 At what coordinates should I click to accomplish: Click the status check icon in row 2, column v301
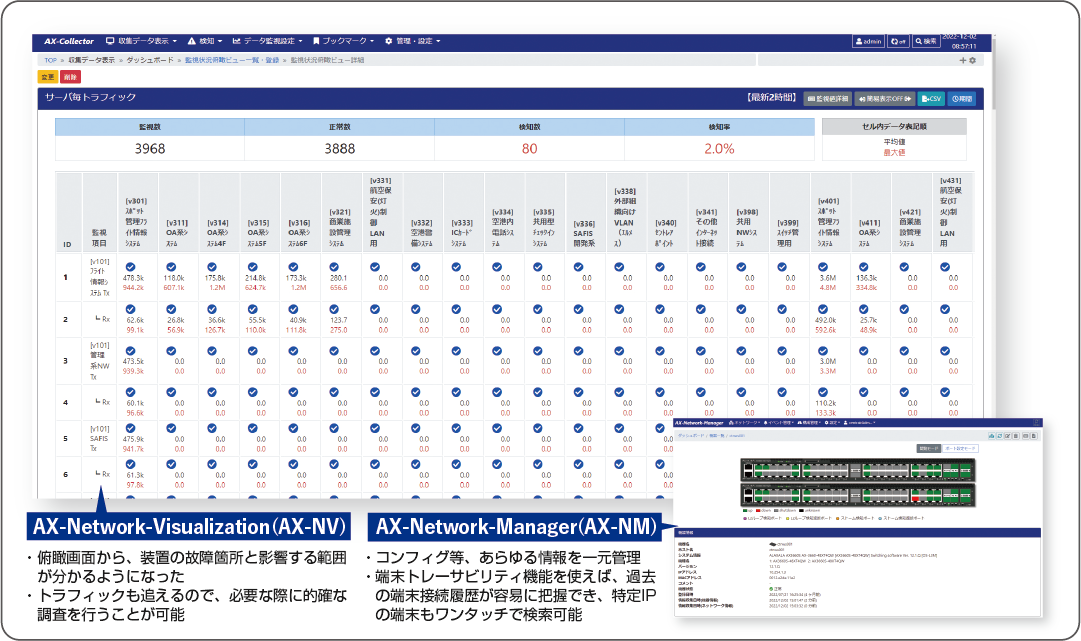[x=130, y=309]
